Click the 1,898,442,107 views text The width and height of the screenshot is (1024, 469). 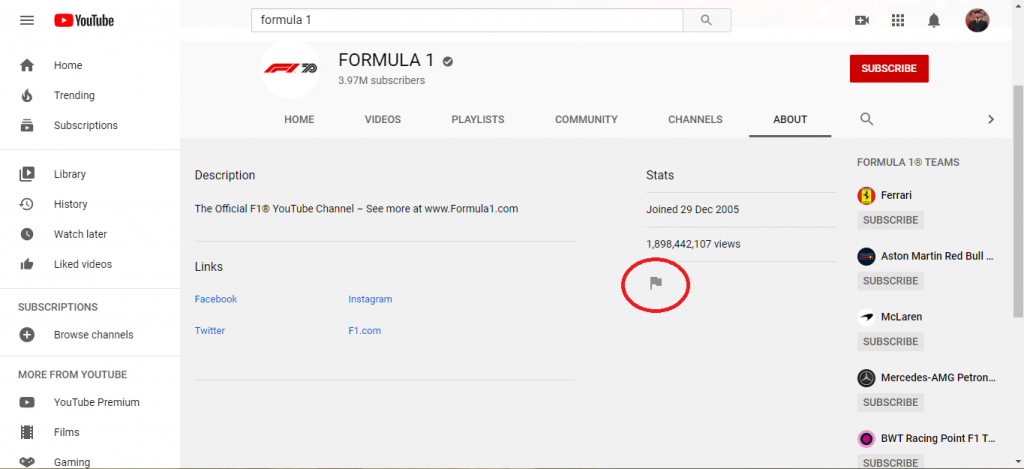pos(694,244)
